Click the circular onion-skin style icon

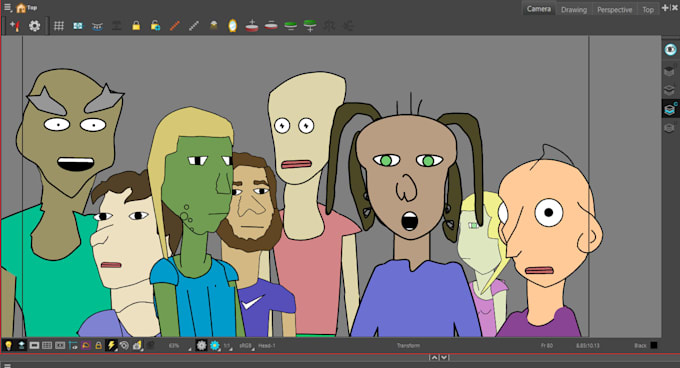click(x=124, y=345)
